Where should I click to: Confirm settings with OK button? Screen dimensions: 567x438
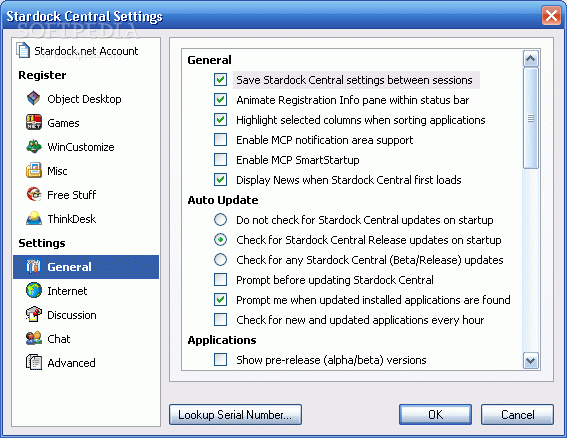435,414
